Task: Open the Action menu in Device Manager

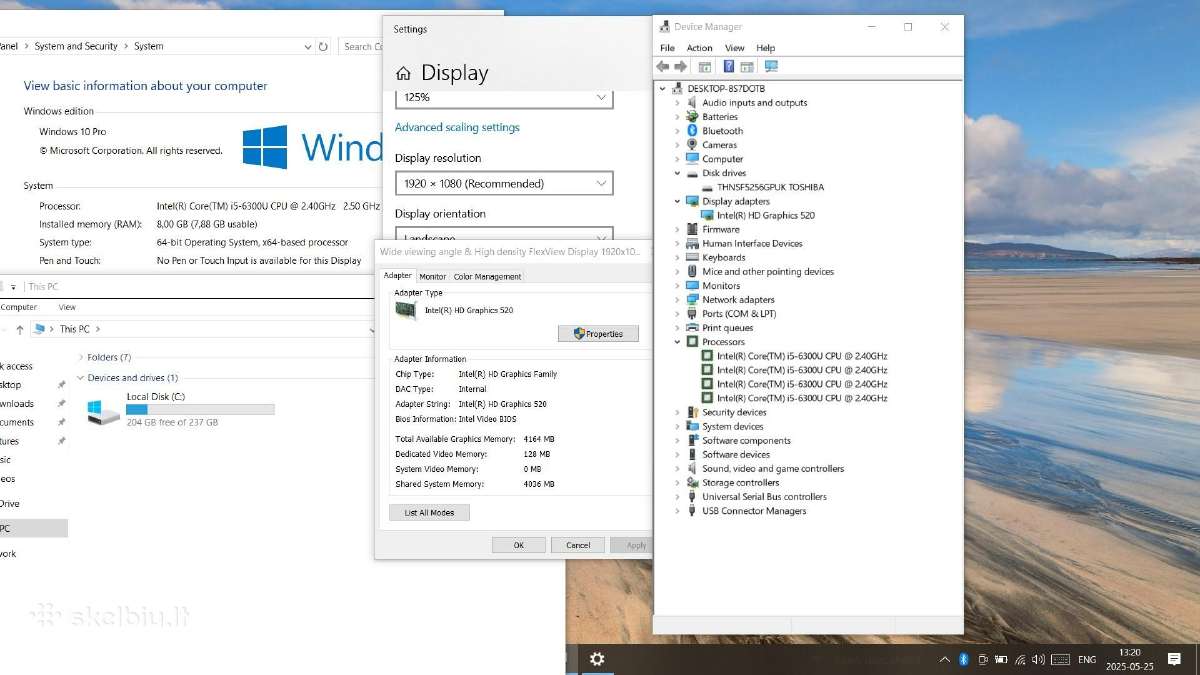Action: click(699, 48)
